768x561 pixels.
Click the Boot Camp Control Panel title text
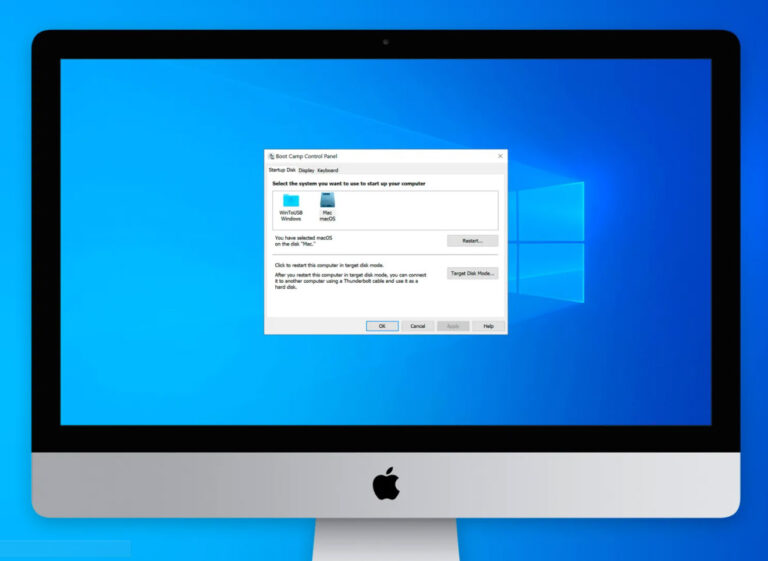tap(306, 156)
